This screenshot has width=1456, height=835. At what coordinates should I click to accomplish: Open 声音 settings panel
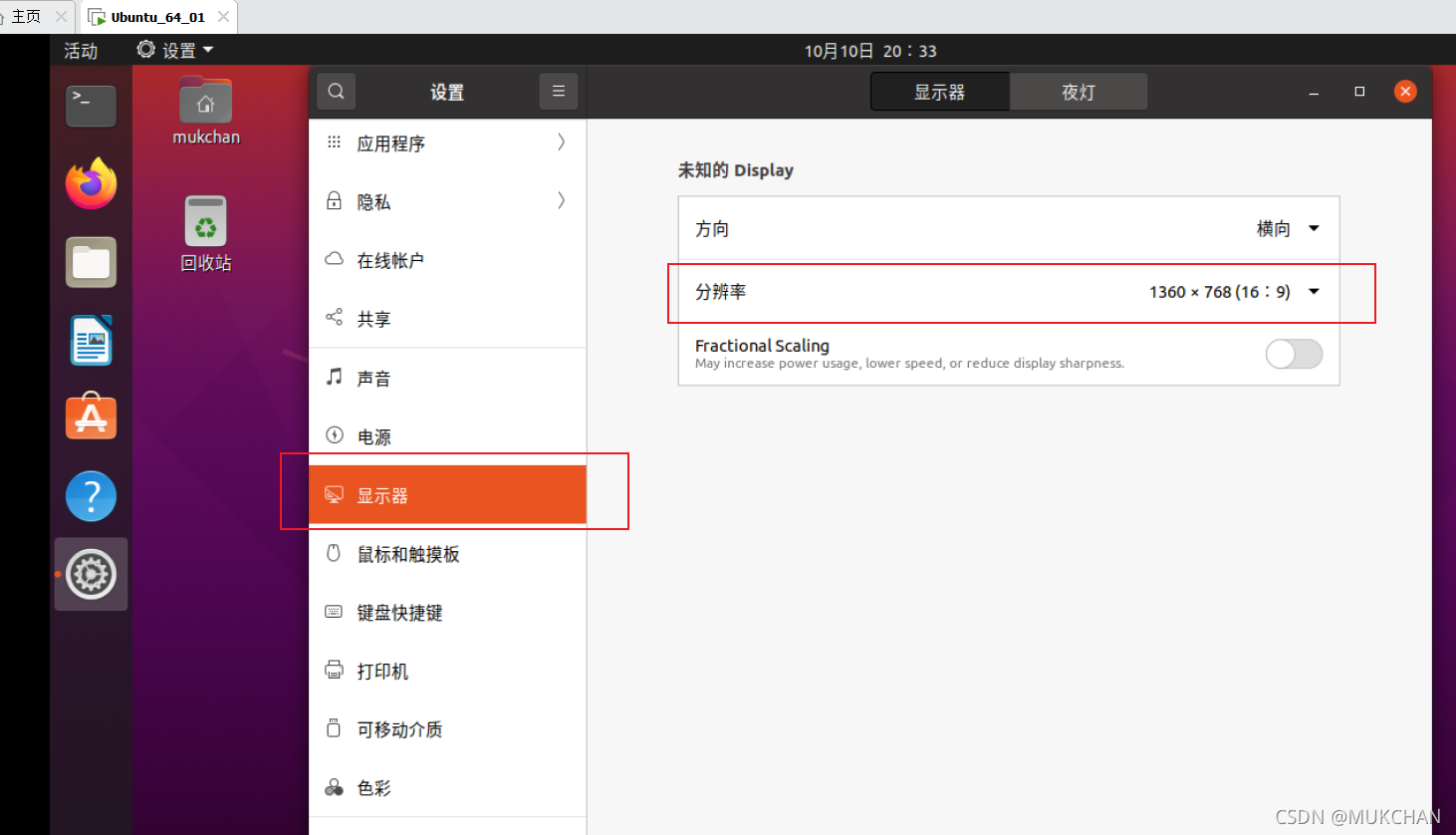(x=447, y=378)
